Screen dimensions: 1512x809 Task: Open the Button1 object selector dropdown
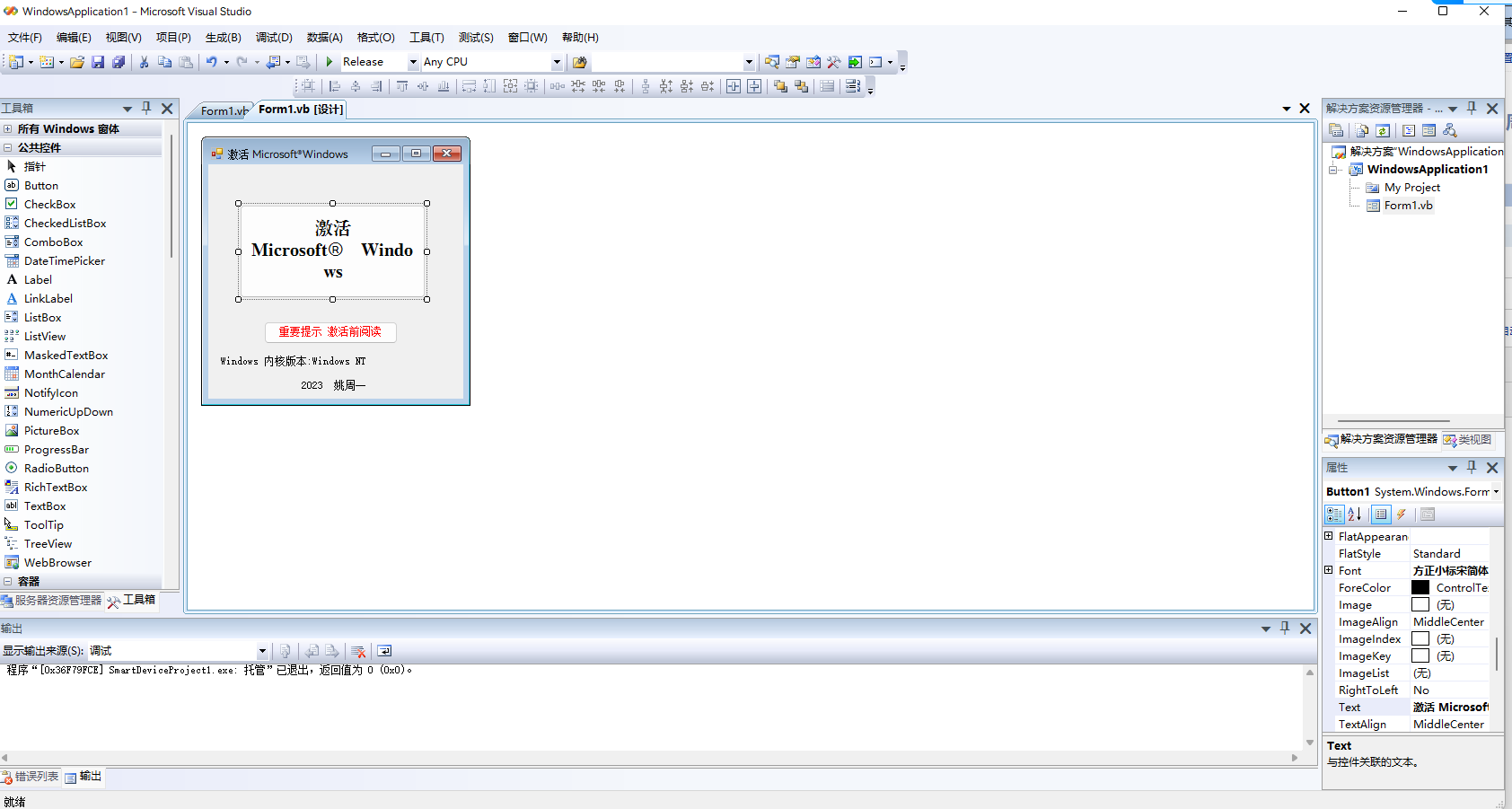(1496, 492)
